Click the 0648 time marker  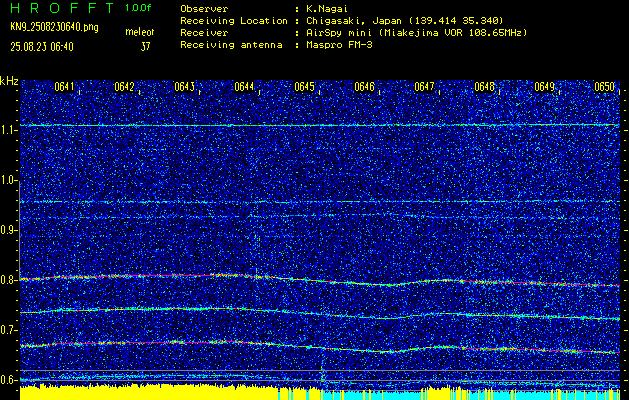(x=485, y=87)
